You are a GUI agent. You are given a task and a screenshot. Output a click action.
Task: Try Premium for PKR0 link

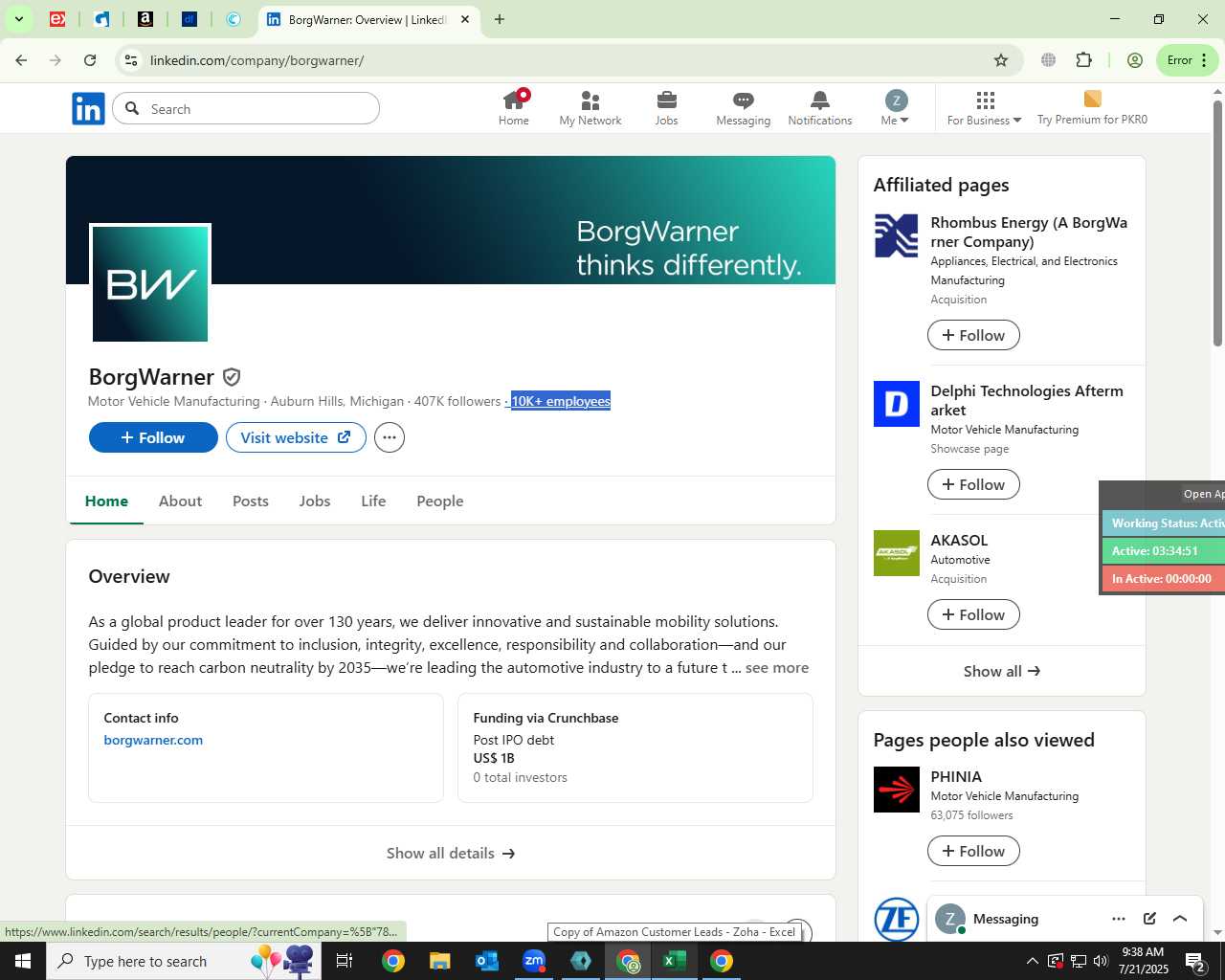tap(1092, 108)
